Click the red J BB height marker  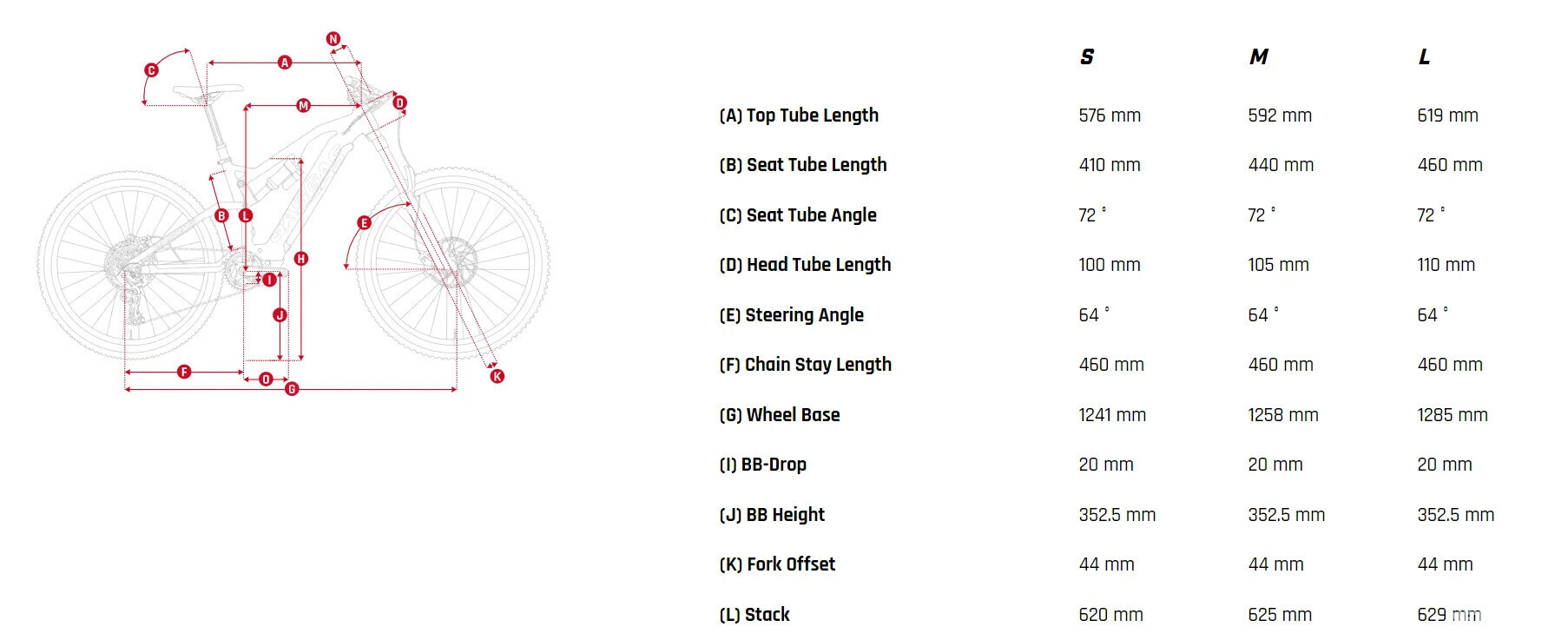280,315
